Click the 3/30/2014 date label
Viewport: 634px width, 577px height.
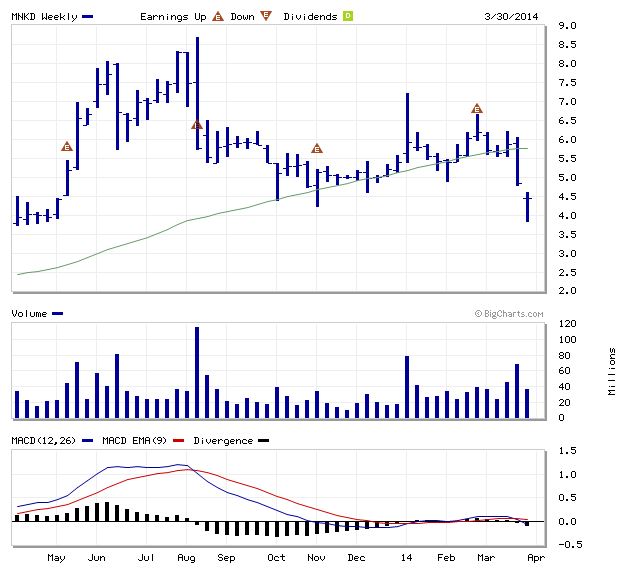(511, 17)
